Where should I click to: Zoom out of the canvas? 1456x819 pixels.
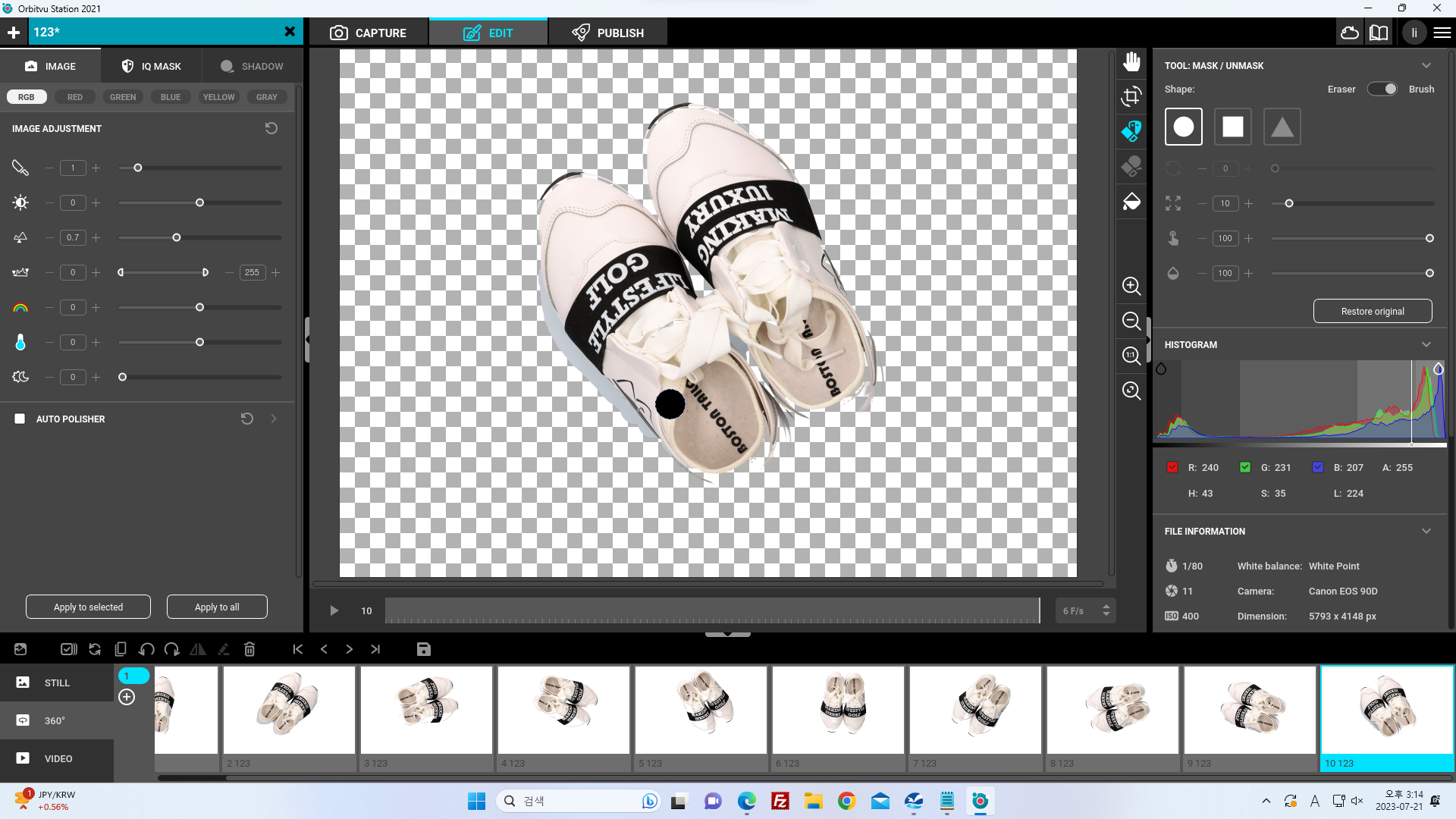click(1131, 321)
